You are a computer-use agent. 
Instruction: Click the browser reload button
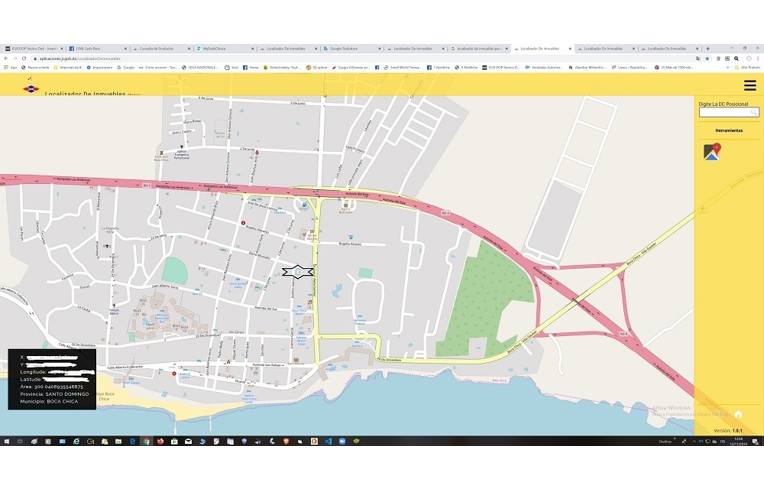[x=24, y=58]
